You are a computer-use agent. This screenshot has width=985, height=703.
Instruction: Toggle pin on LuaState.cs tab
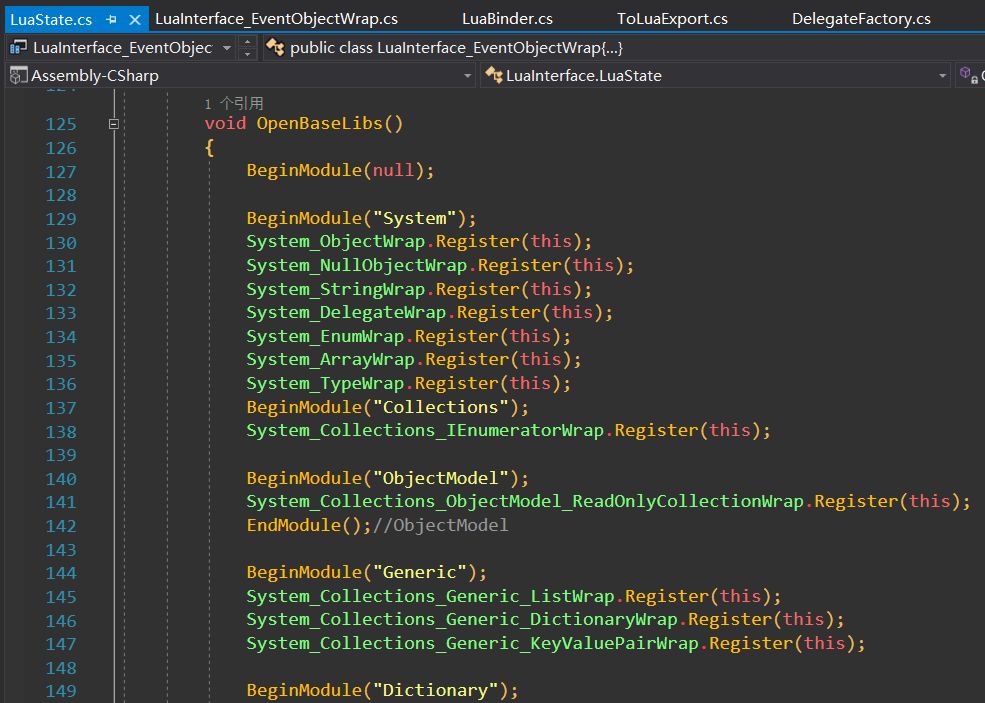point(112,19)
